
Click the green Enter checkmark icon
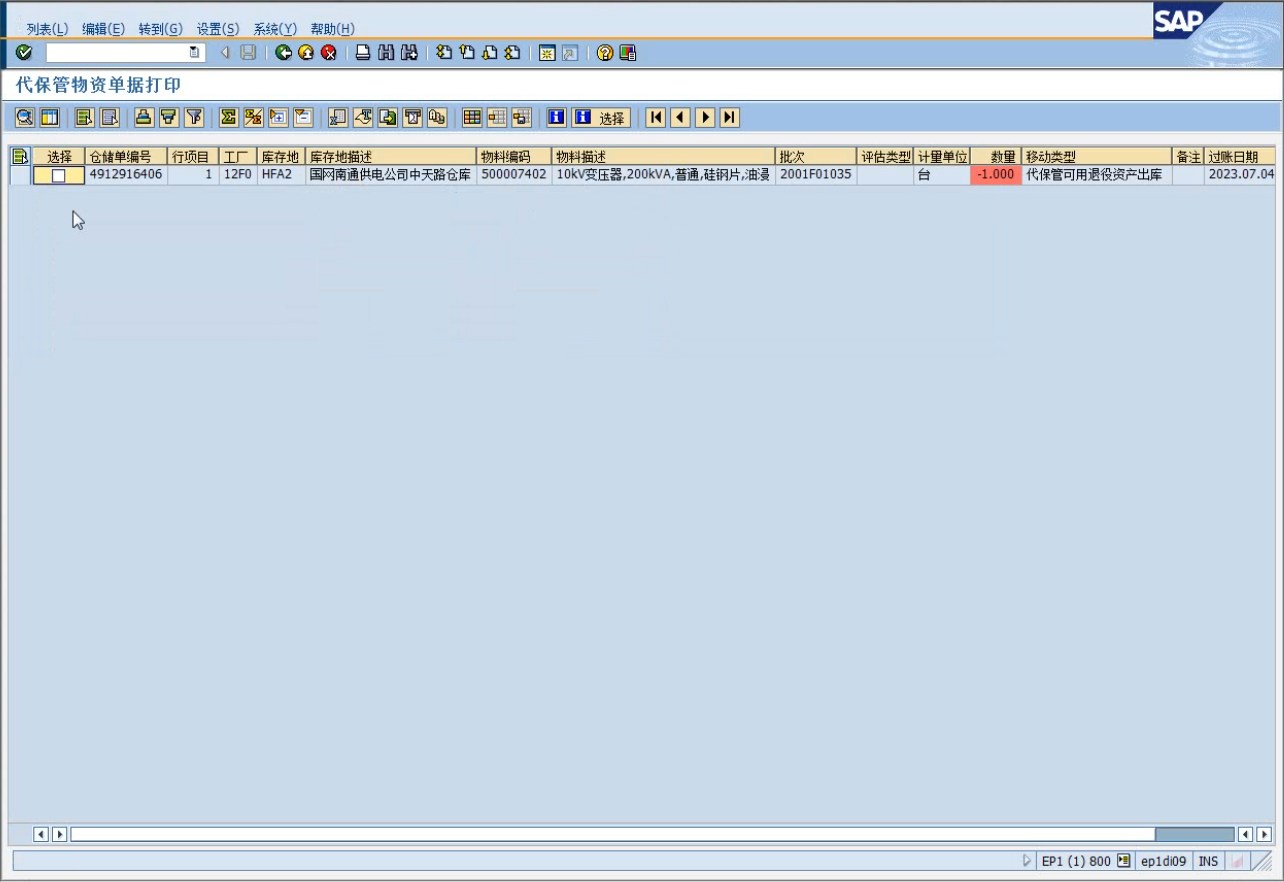[24, 53]
